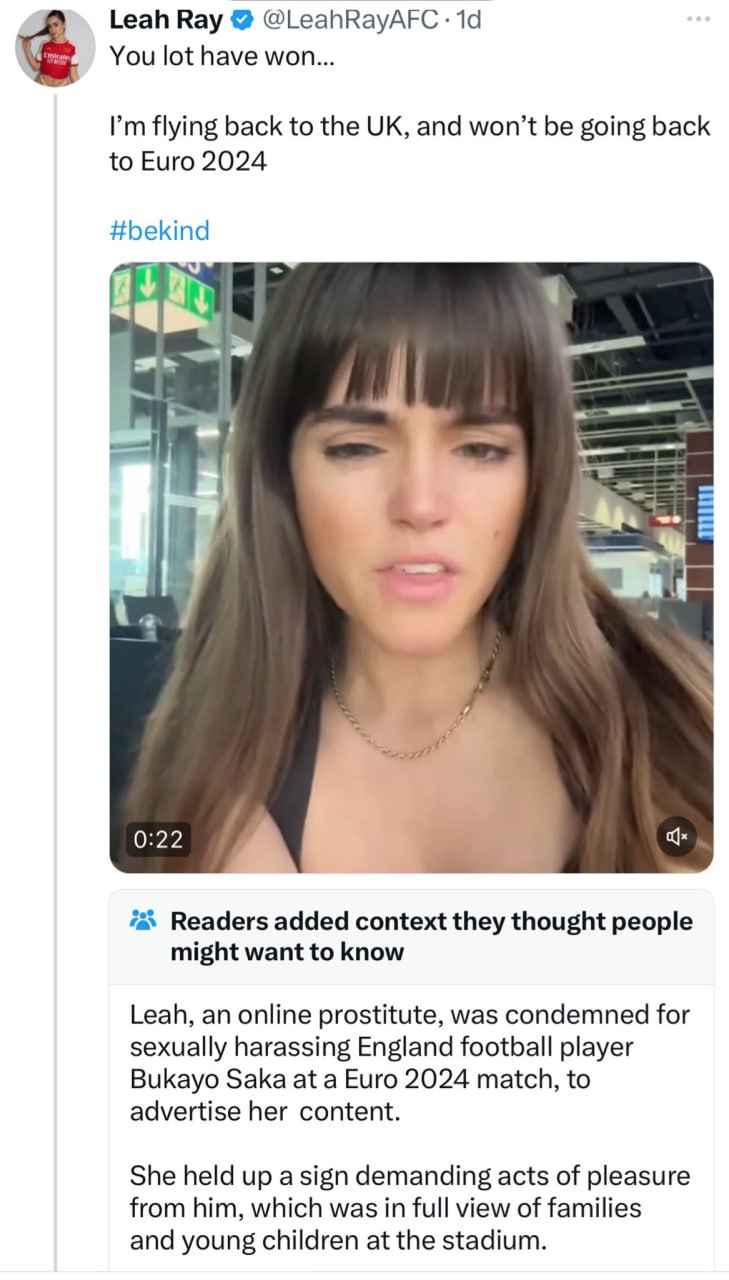Open the #bekind hashtag
This screenshot has height=1280, width=729.
[159, 231]
